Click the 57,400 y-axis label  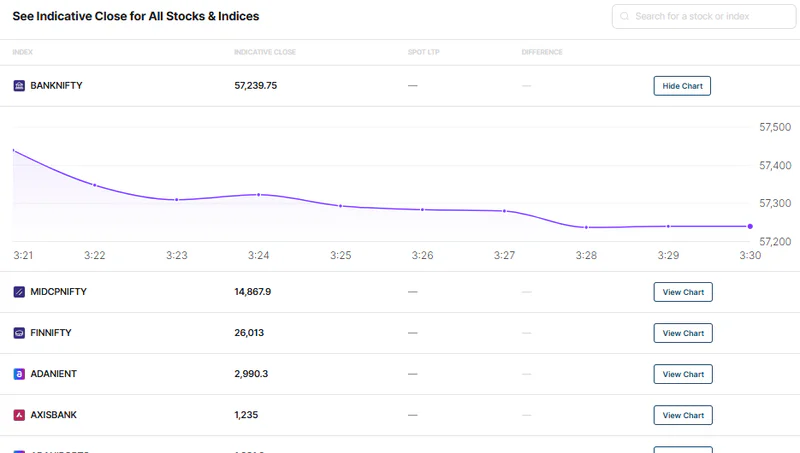point(775,165)
